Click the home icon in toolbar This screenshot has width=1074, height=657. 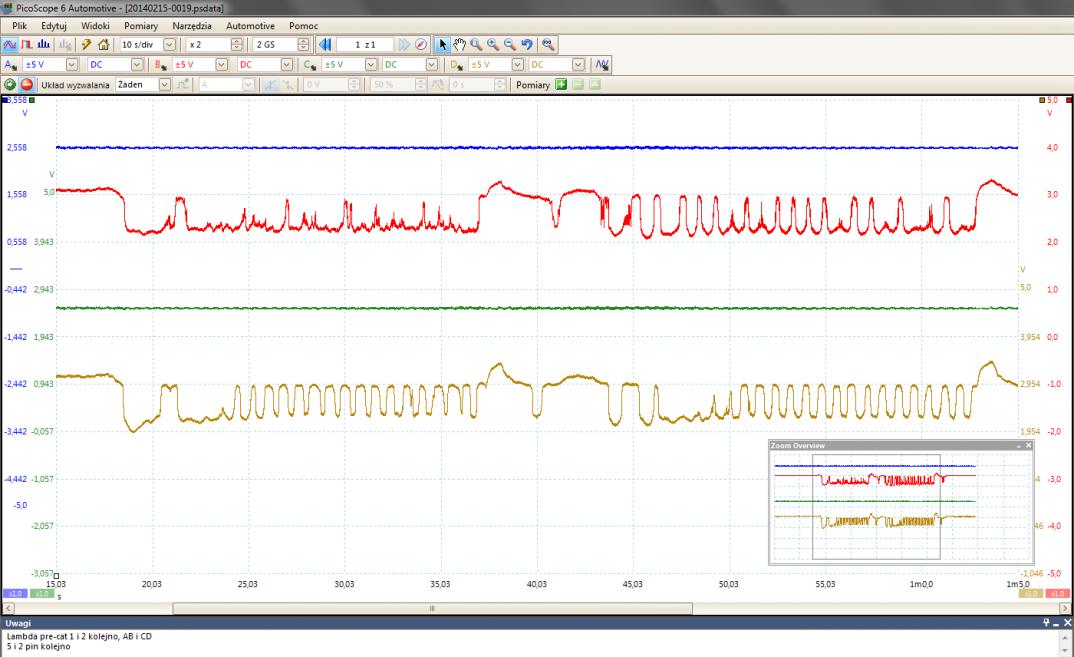(103, 45)
